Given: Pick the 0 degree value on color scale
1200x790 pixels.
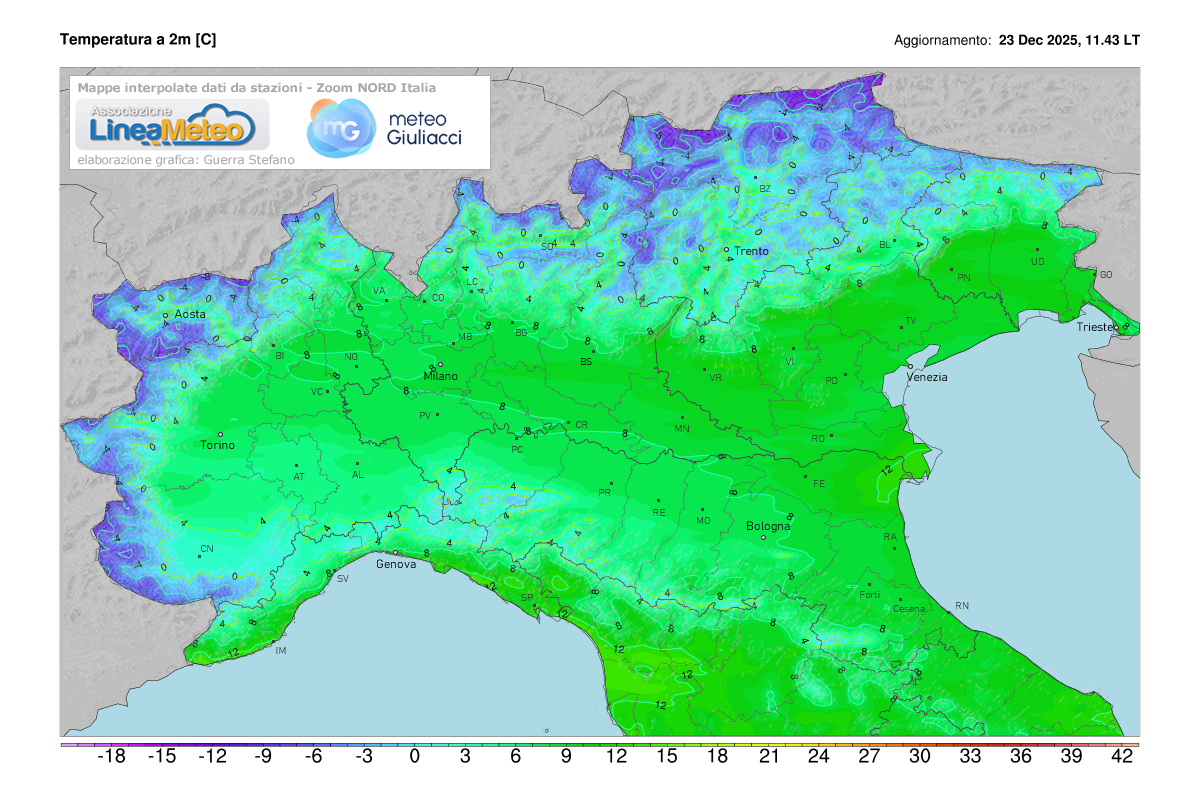Looking at the screenshot, I should point(414,757).
